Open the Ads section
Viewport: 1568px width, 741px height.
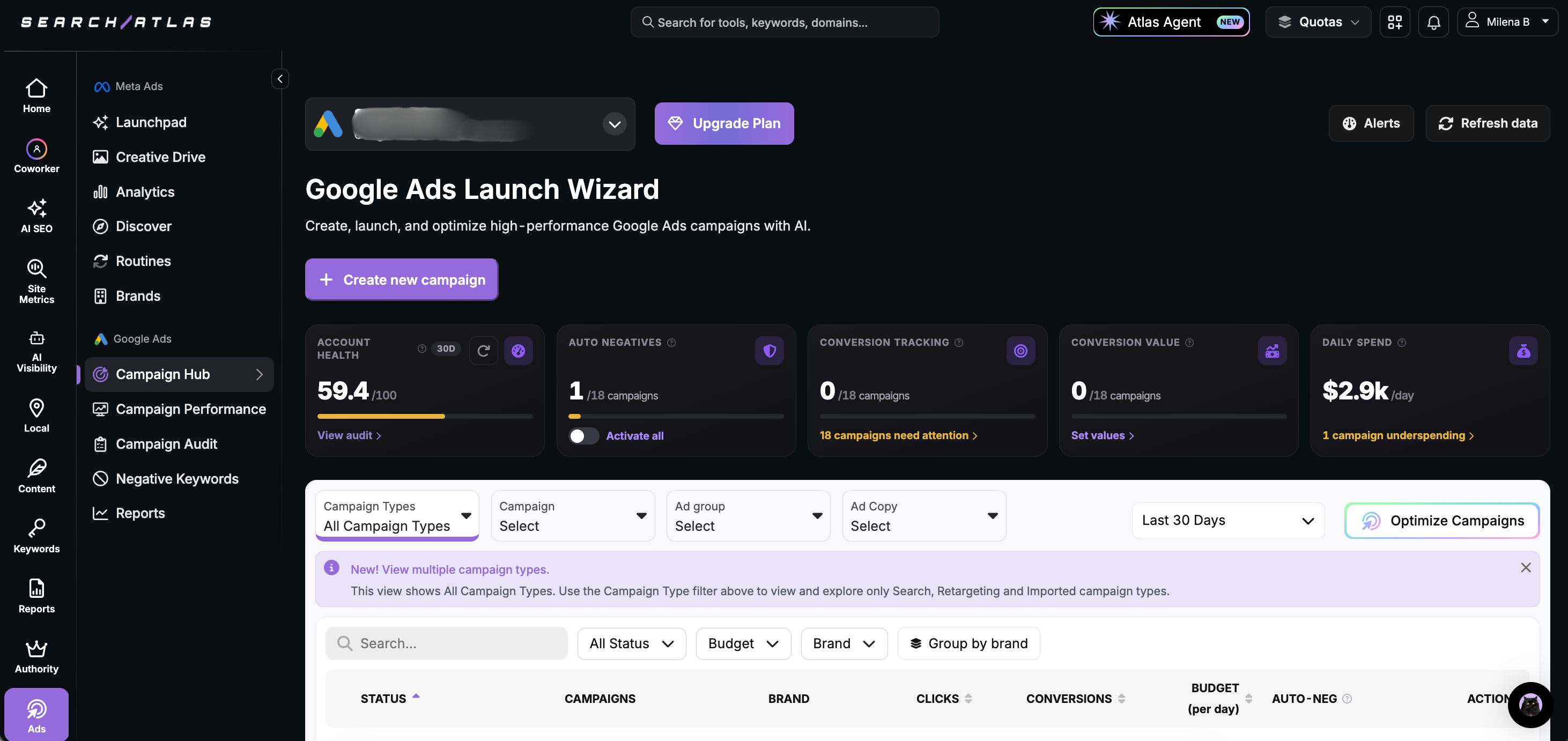(x=36, y=715)
